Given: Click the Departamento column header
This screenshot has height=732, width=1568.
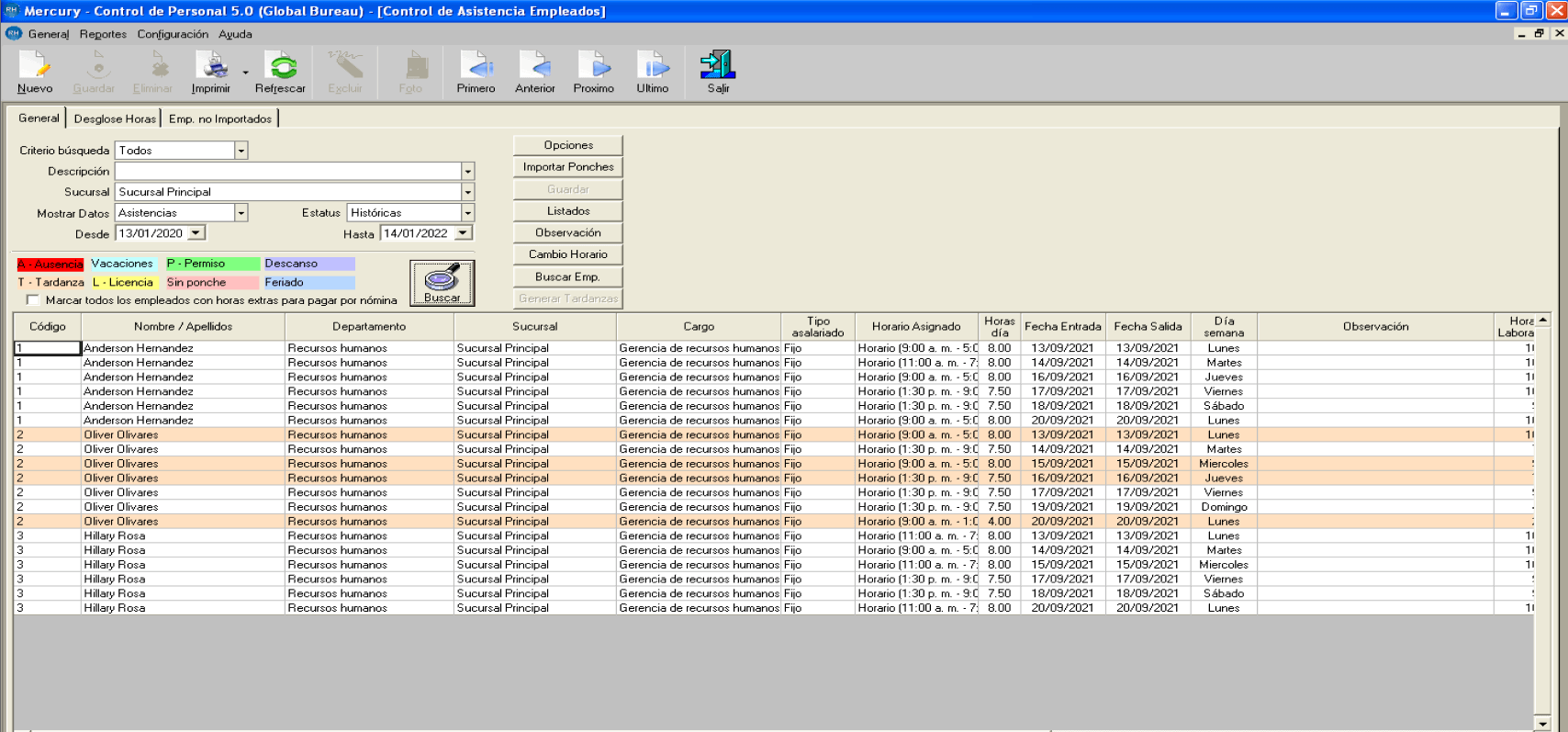Looking at the screenshot, I should point(369,326).
